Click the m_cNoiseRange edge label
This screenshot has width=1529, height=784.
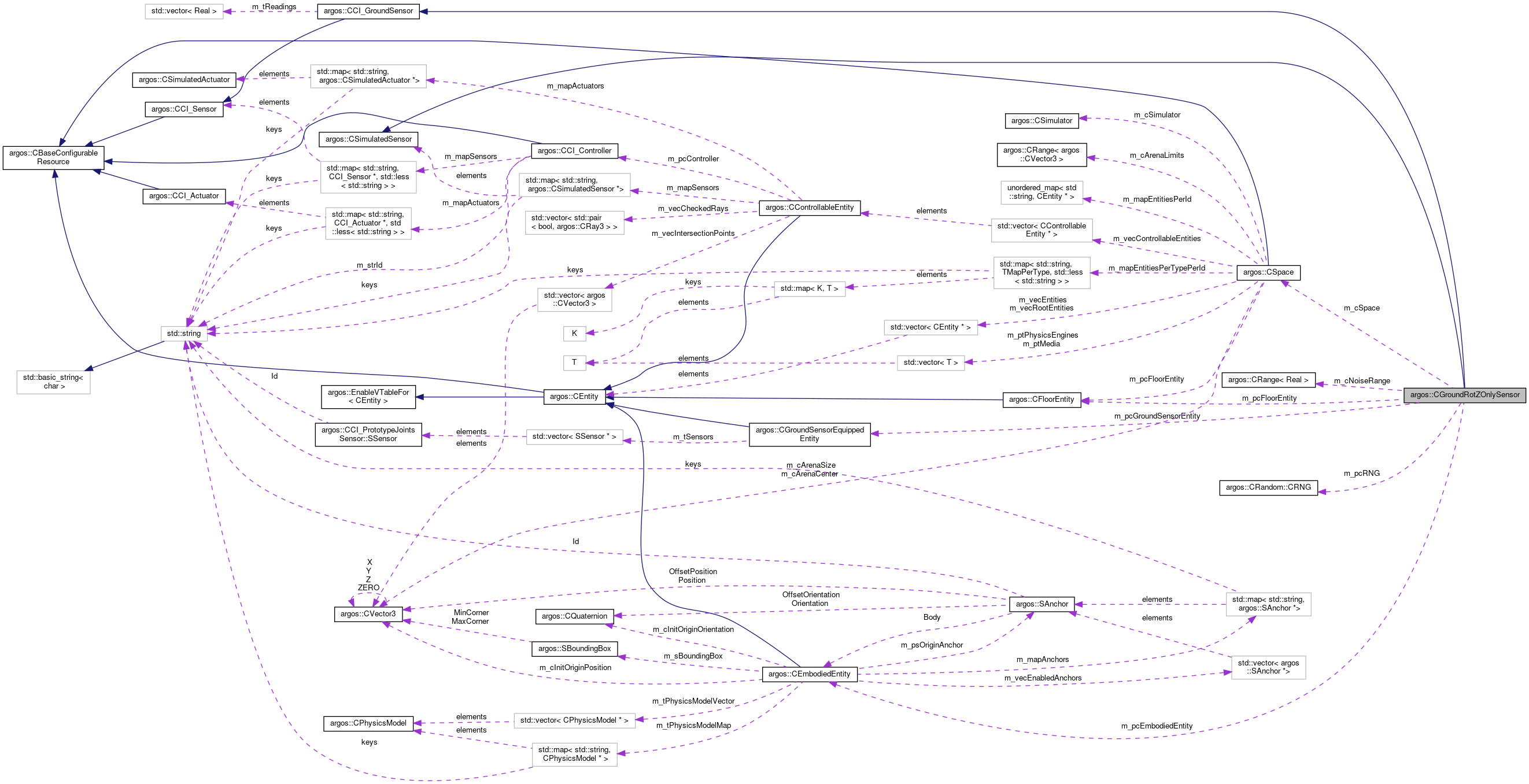tap(1362, 381)
